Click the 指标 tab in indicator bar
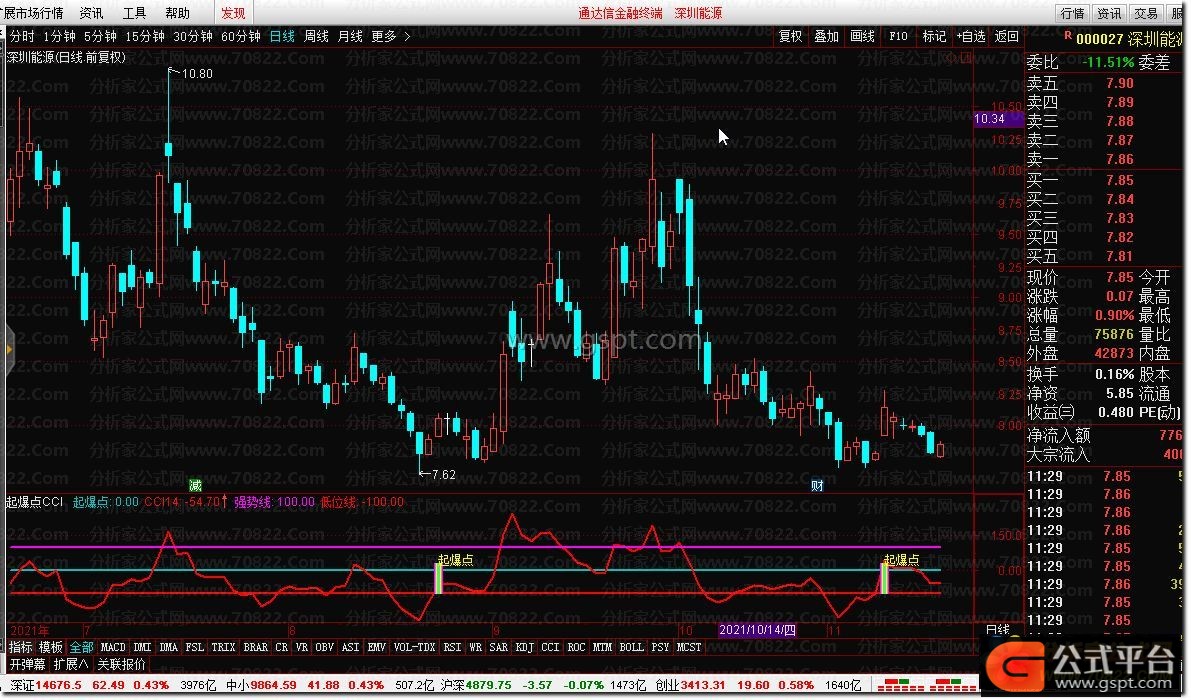Screen dimensions: 1191x700 coord(21,648)
